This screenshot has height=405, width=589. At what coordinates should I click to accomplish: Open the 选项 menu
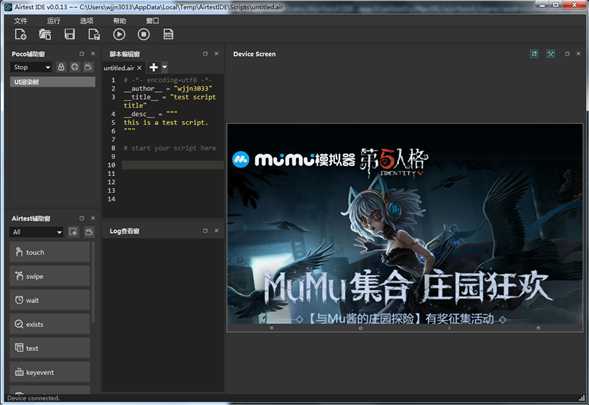(86, 21)
